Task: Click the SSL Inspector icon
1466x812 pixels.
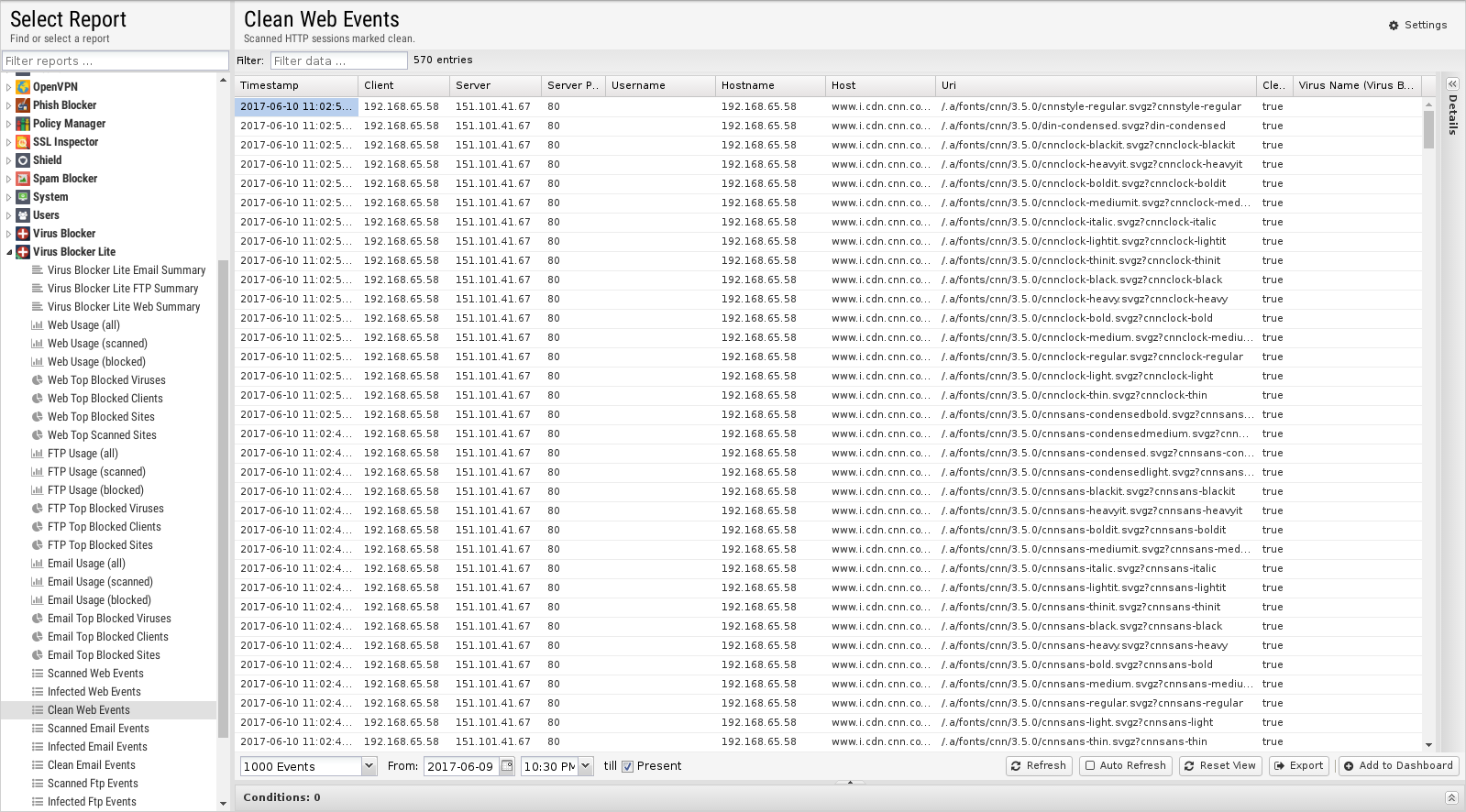Action: [24, 142]
